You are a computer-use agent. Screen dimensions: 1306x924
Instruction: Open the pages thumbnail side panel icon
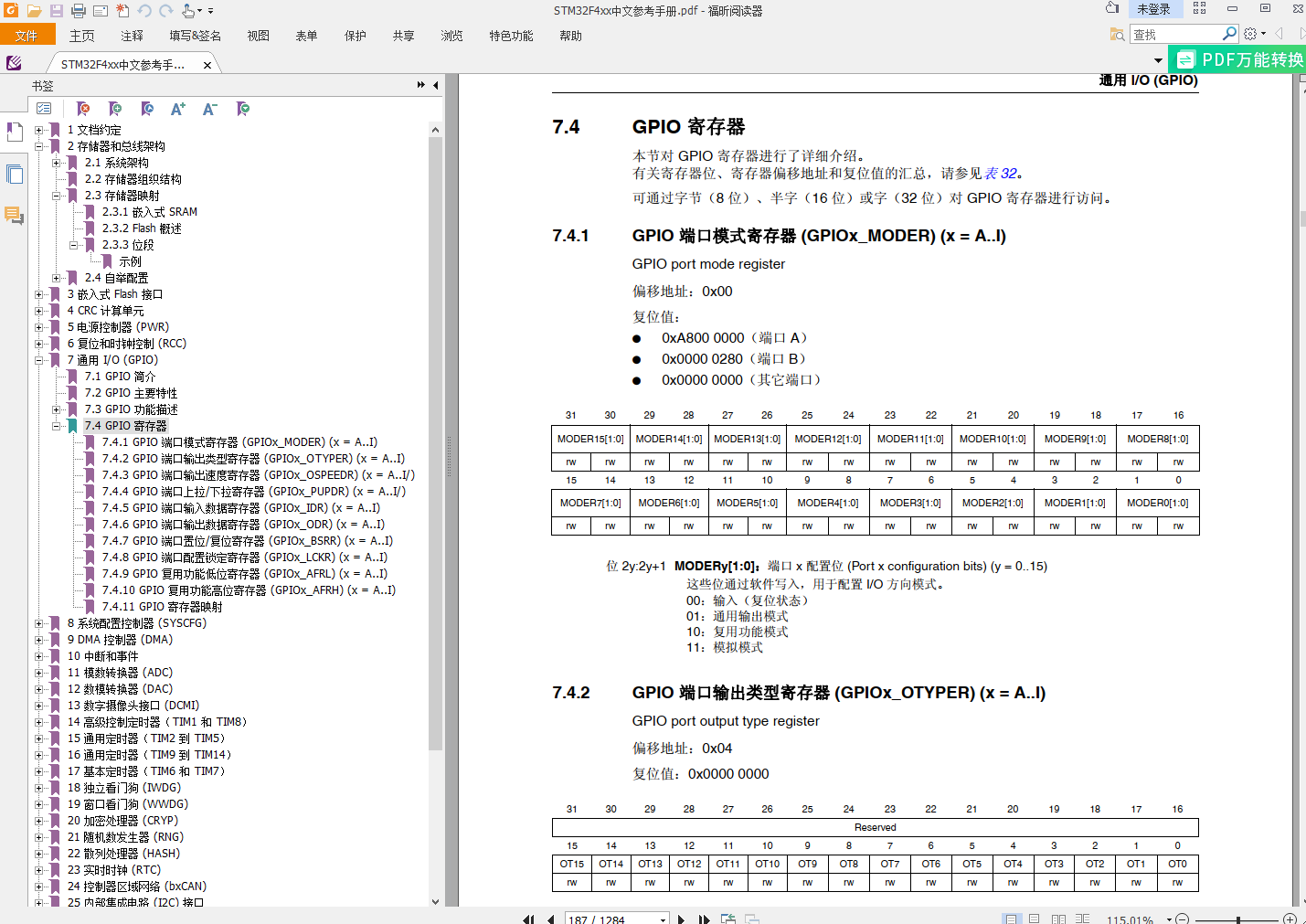pyautogui.click(x=15, y=174)
